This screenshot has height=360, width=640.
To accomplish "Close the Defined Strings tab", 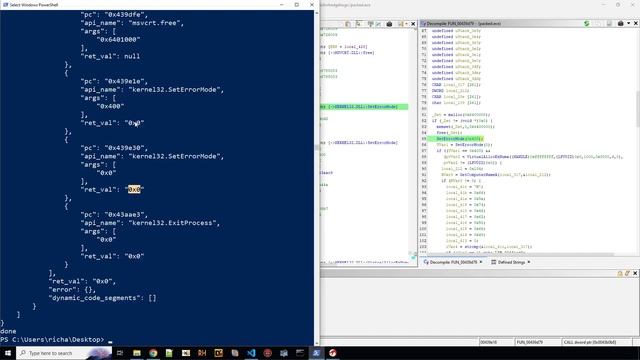I will (529, 262).
